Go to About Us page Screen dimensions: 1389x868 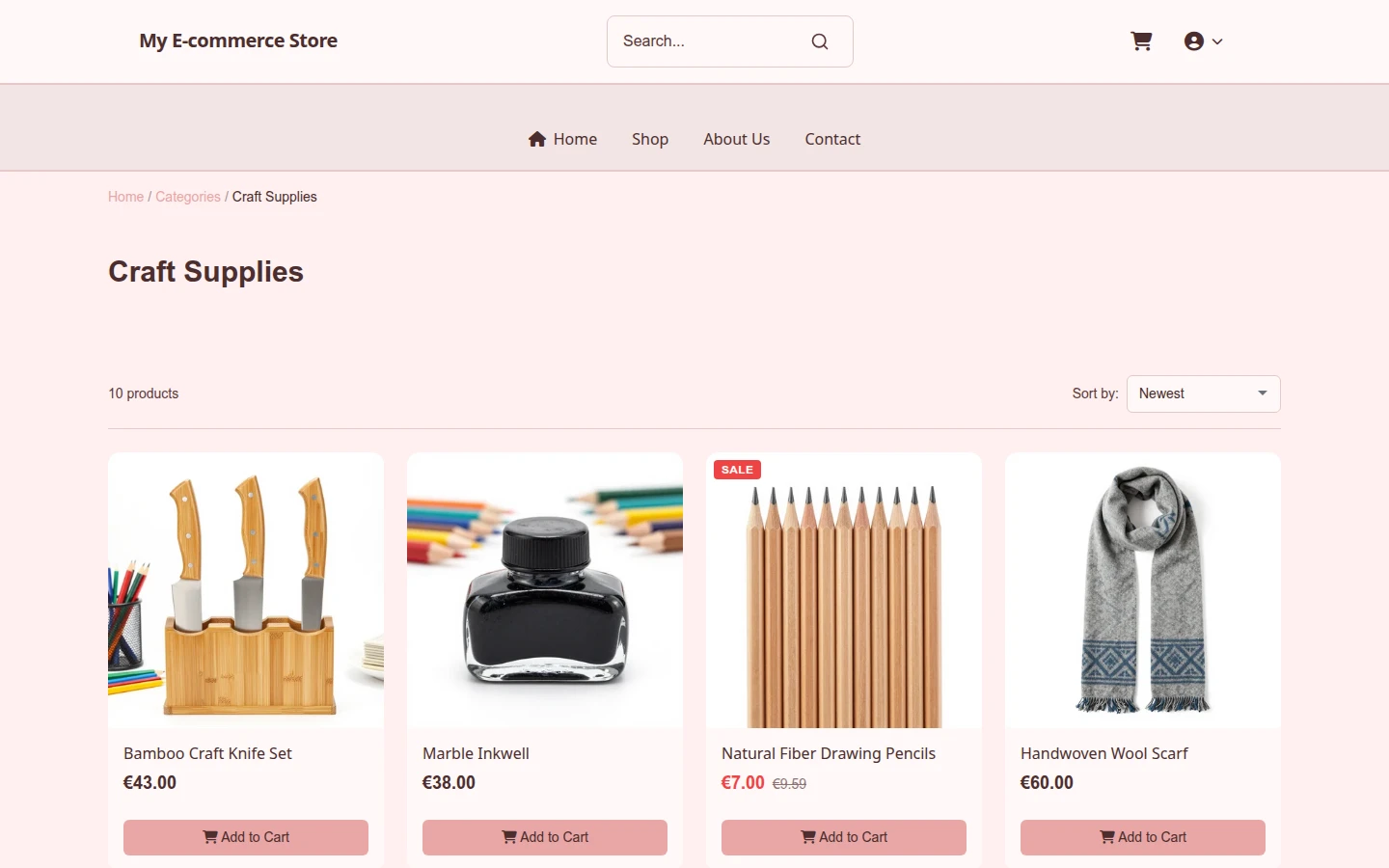737,139
